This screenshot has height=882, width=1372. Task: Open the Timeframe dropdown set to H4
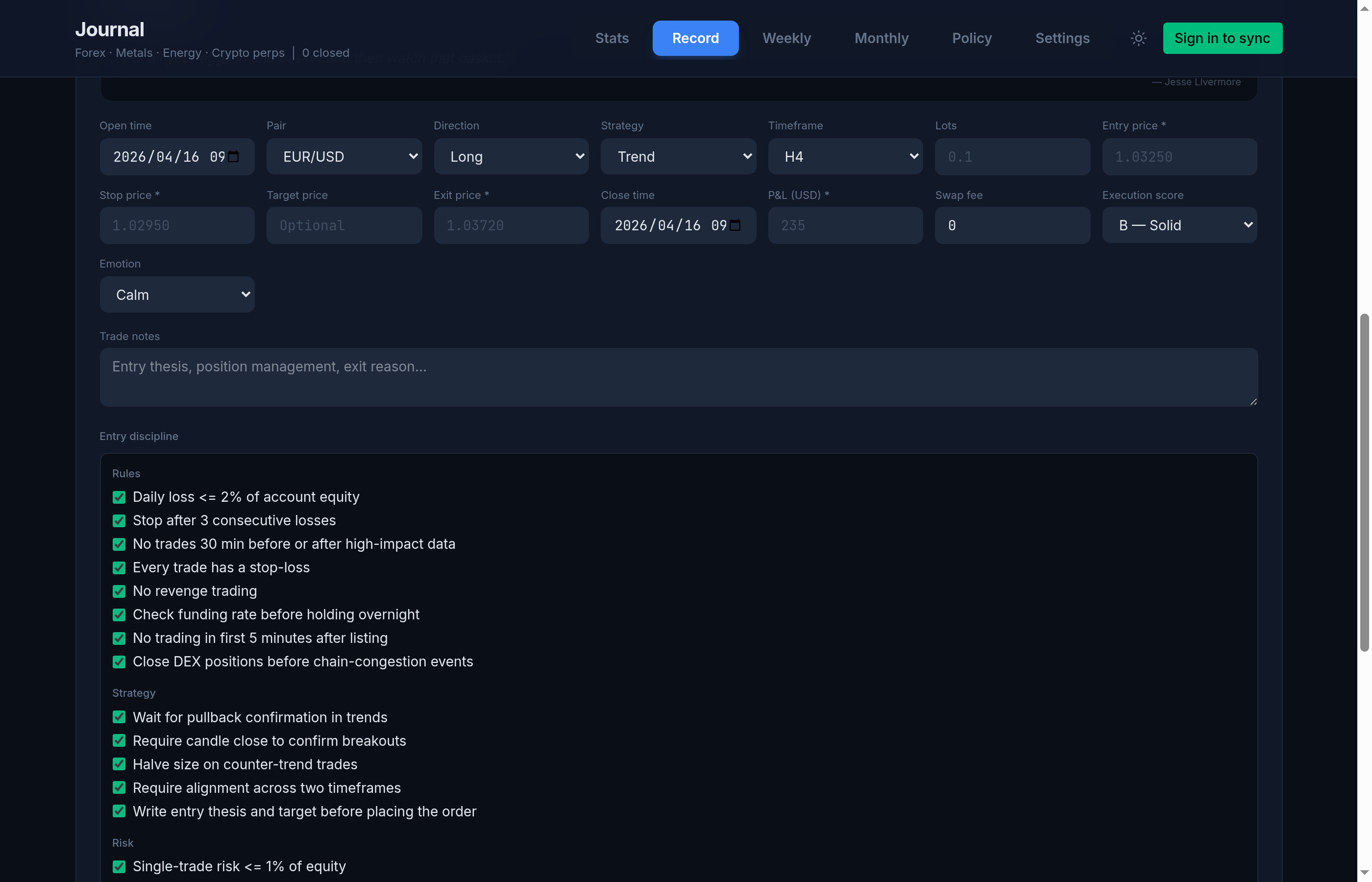[x=845, y=156]
